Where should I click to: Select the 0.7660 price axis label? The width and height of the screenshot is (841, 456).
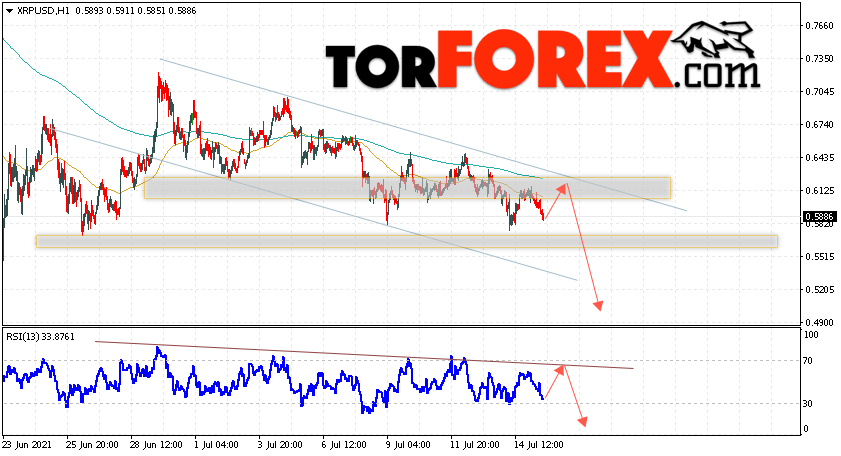click(x=820, y=25)
